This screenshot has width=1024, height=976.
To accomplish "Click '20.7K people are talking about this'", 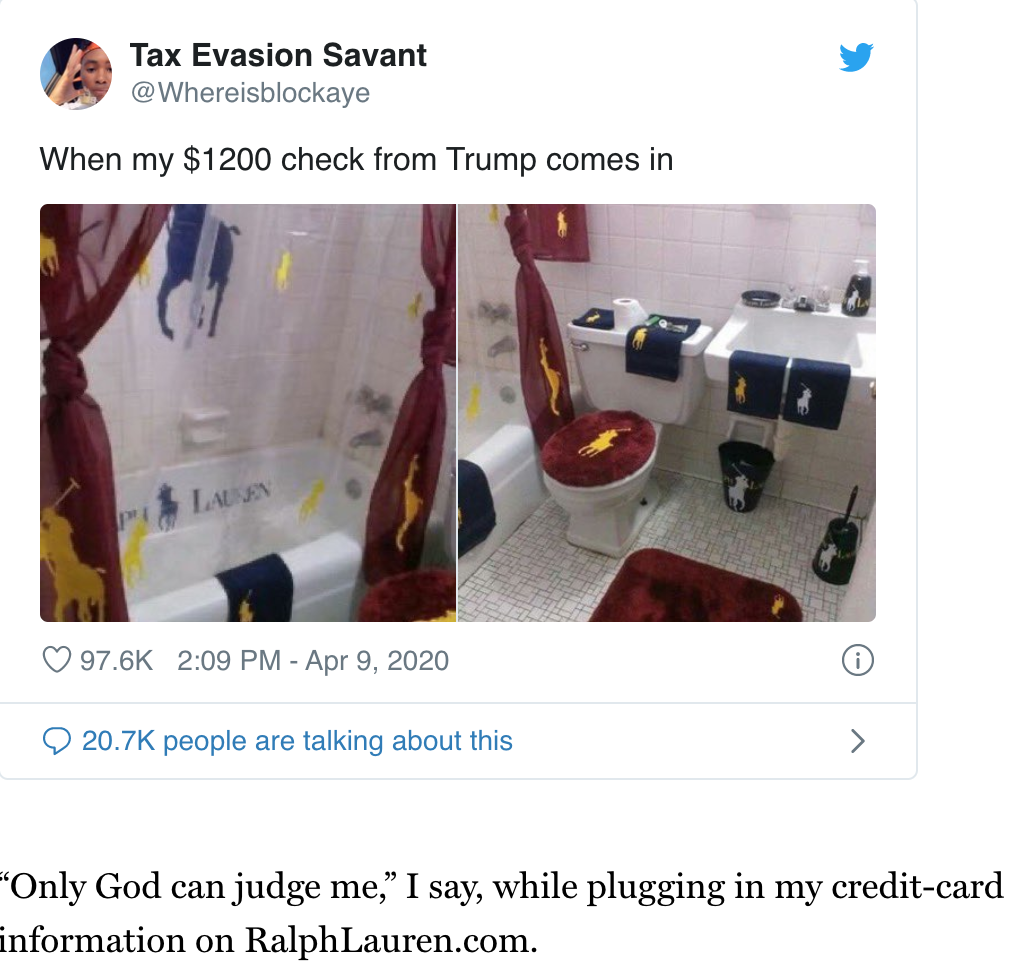I will coord(297,741).
